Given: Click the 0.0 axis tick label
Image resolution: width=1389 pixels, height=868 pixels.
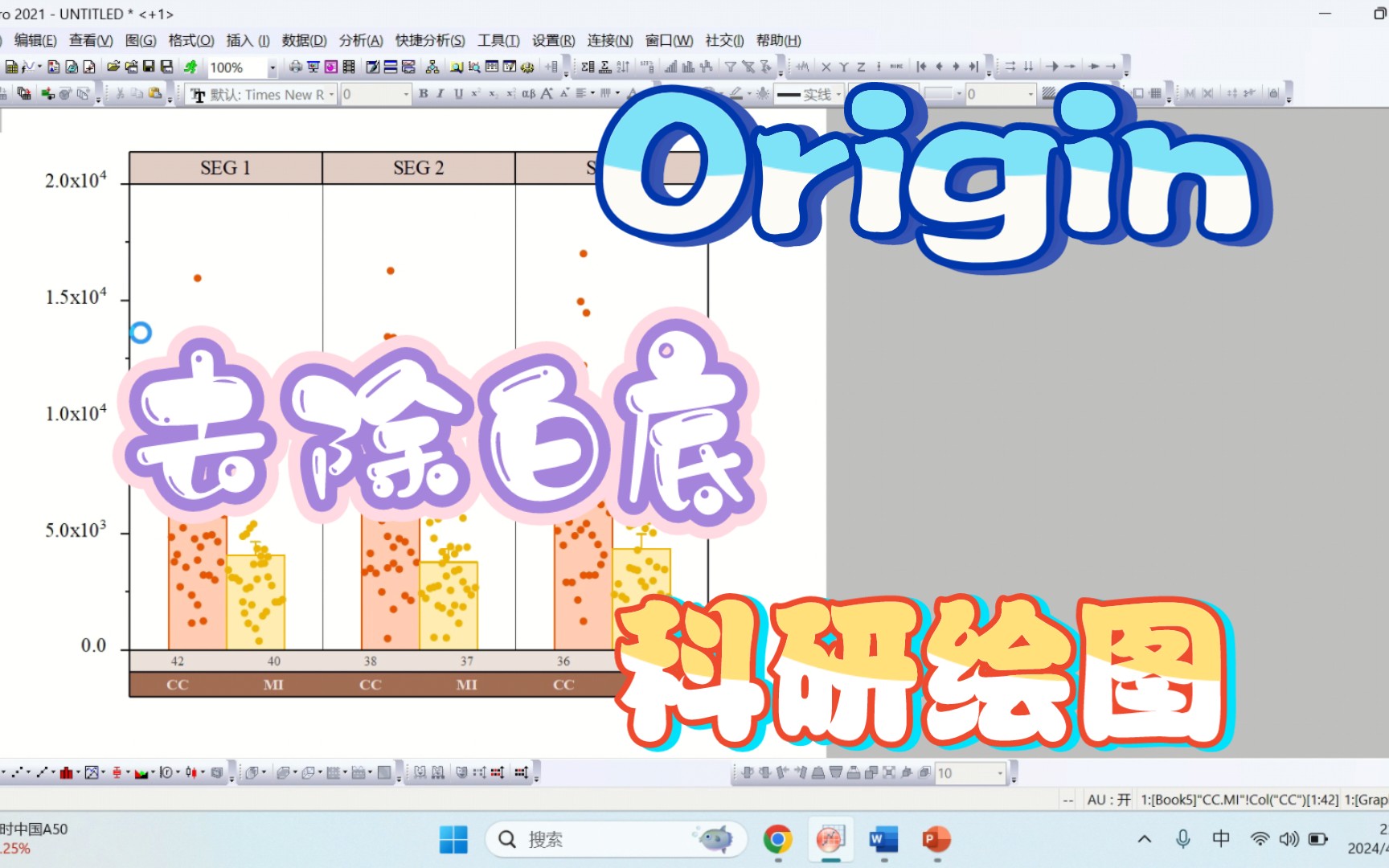Looking at the screenshot, I should [93, 645].
